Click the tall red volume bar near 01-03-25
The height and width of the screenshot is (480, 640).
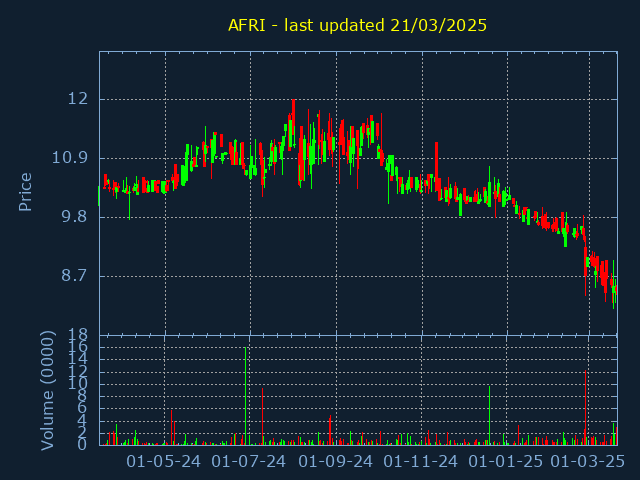(585, 407)
